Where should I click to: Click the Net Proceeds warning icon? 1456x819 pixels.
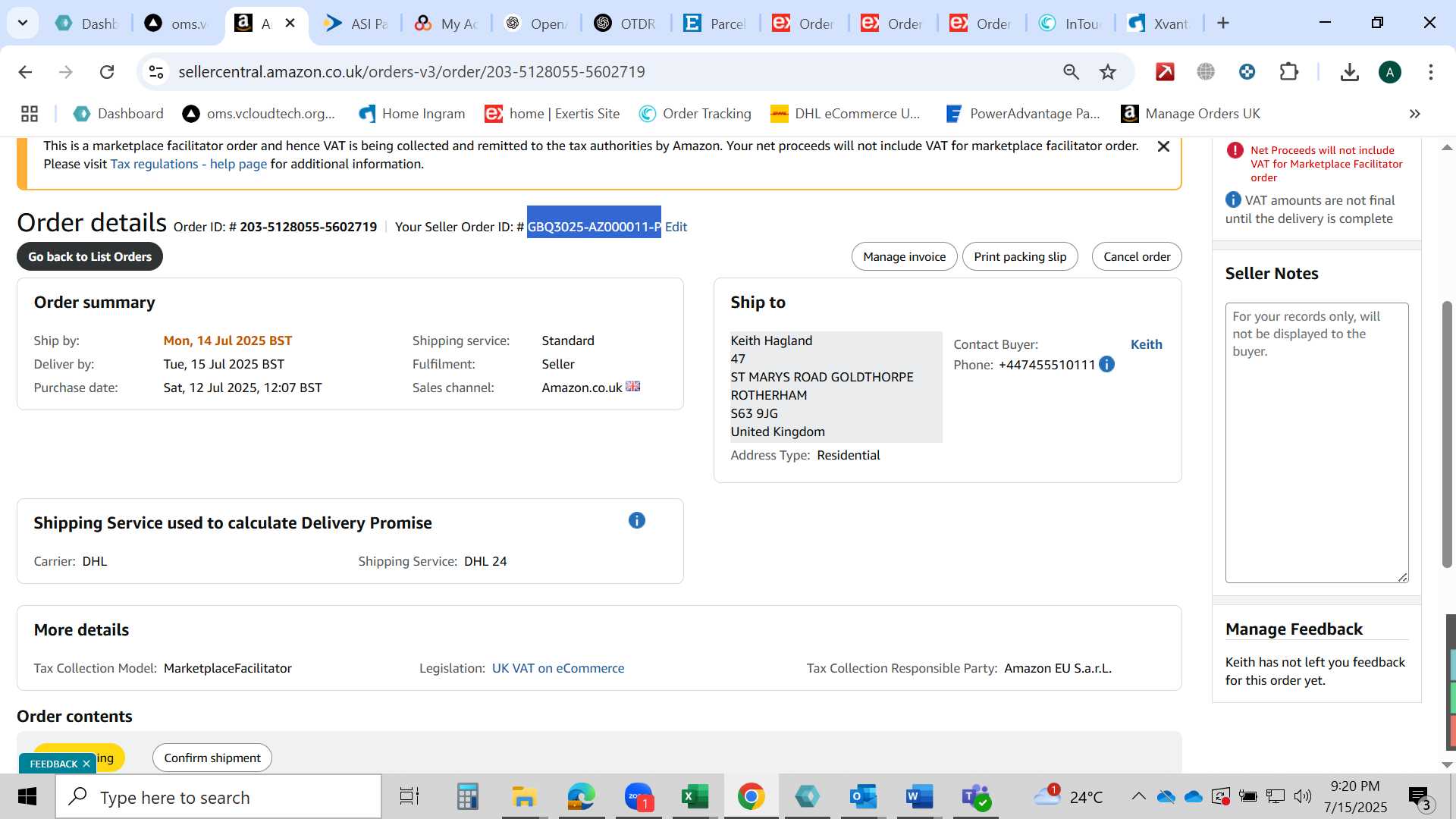tap(1235, 151)
